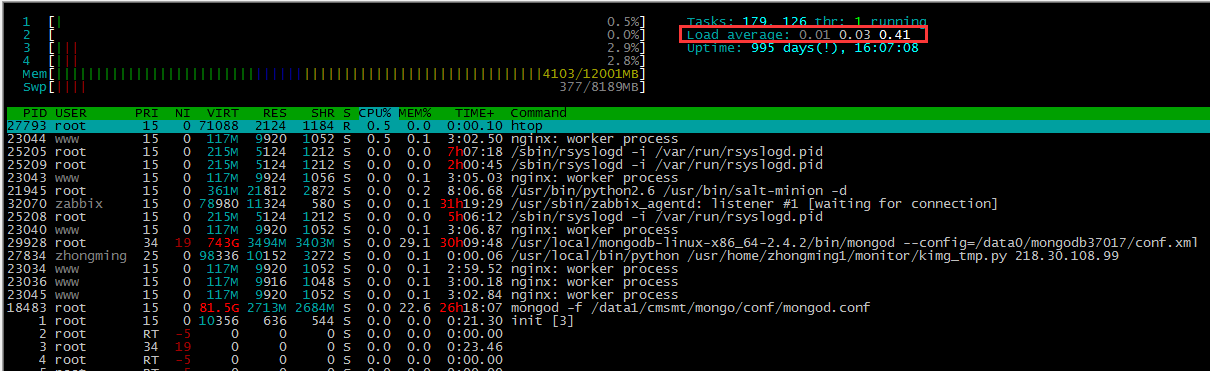Image resolution: width=1210 pixels, height=371 pixels.
Task: Select the MEM% column header
Action: coord(414,113)
